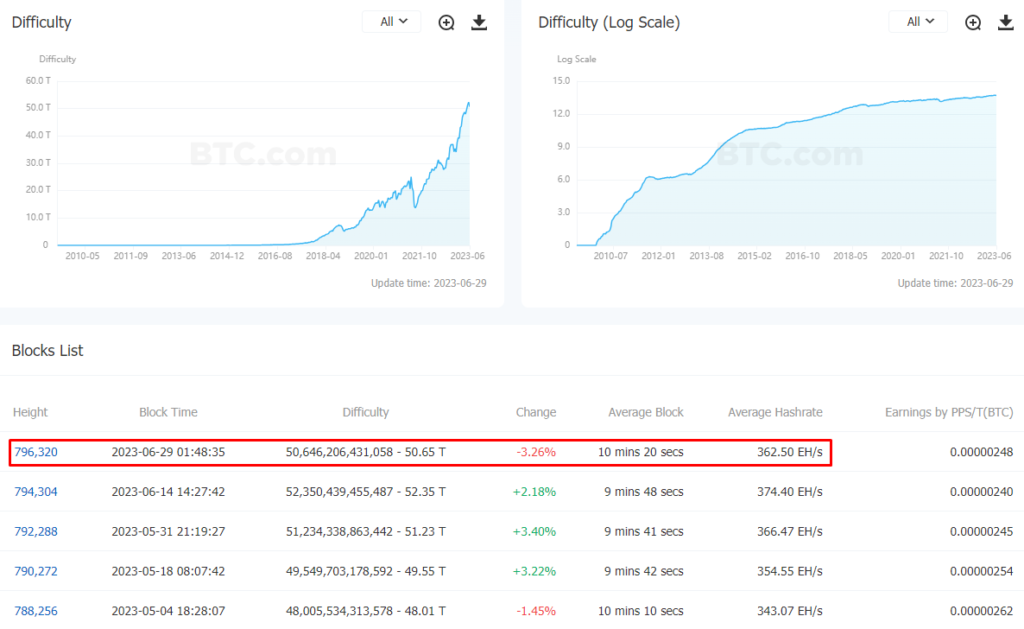Open the All dropdown on Difficulty chart
Viewport: 1024px width, 629px height.
click(392, 22)
